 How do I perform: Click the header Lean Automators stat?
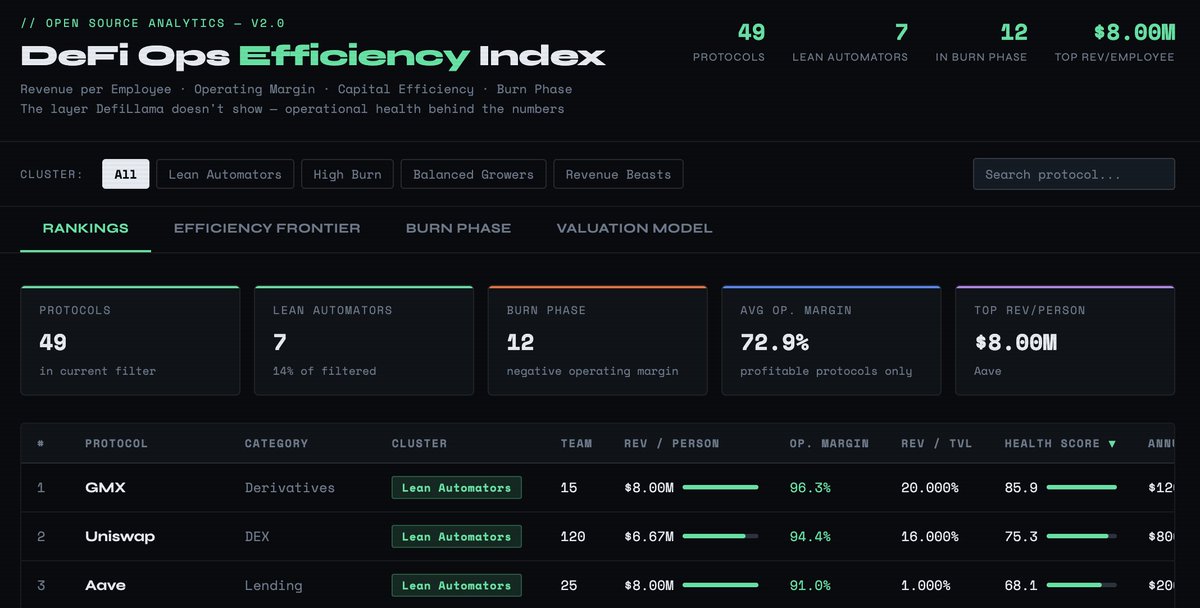pyautogui.click(x=850, y=43)
